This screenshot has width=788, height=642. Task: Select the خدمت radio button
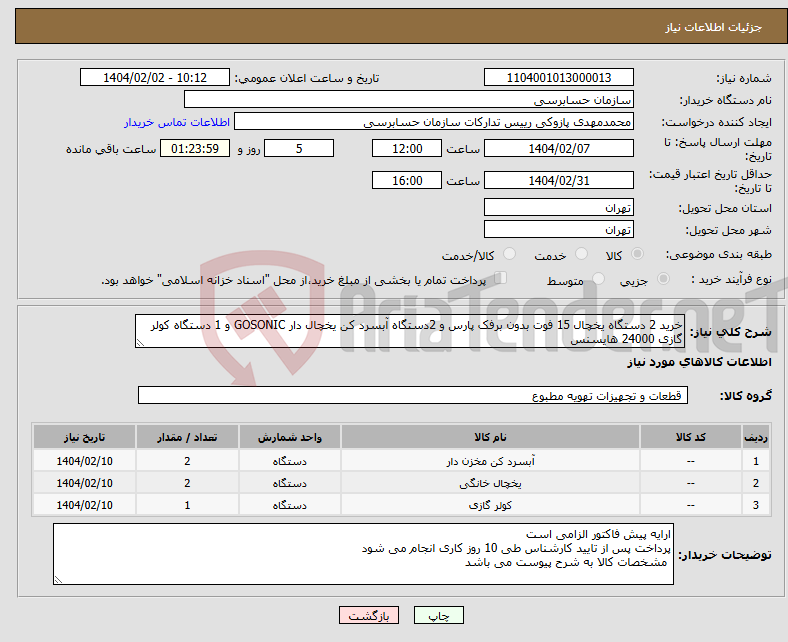pyautogui.click(x=581, y=254)
